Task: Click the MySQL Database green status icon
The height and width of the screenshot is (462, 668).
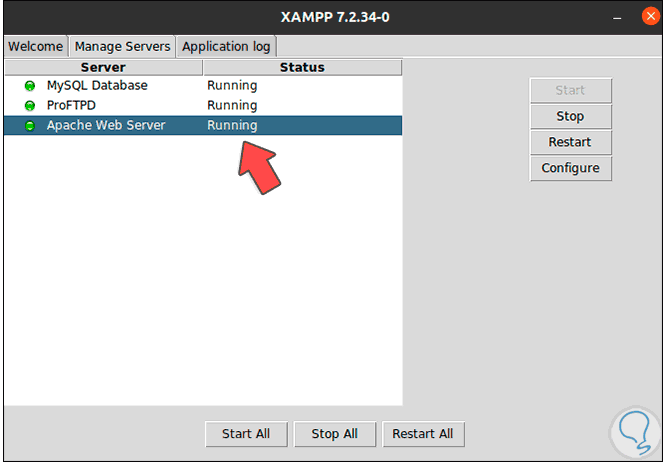Action: click(30, 86)
